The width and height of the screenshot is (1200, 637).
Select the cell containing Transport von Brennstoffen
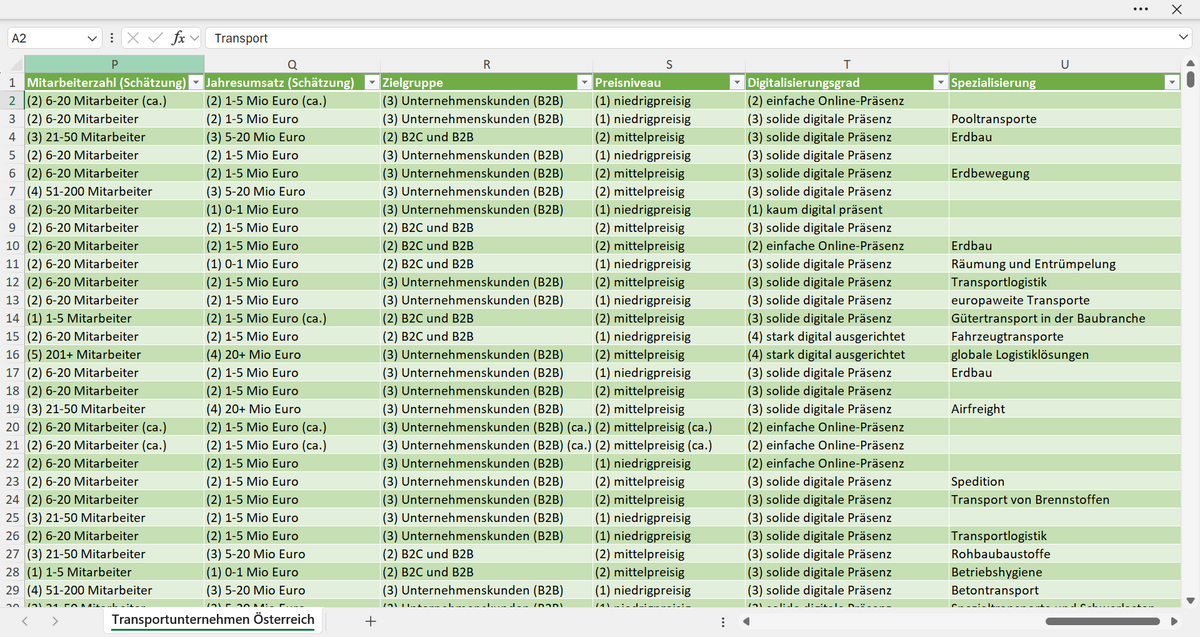tap(1065, 499)
